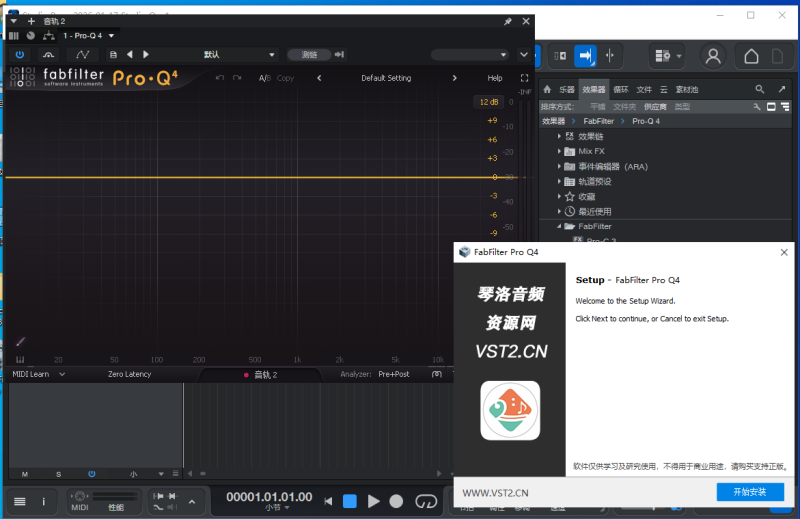Click the user account icon in Studio One
Image resolution: width=800 pixels, height=519 pixels.
pyautogui.click(x=713, y=56)
